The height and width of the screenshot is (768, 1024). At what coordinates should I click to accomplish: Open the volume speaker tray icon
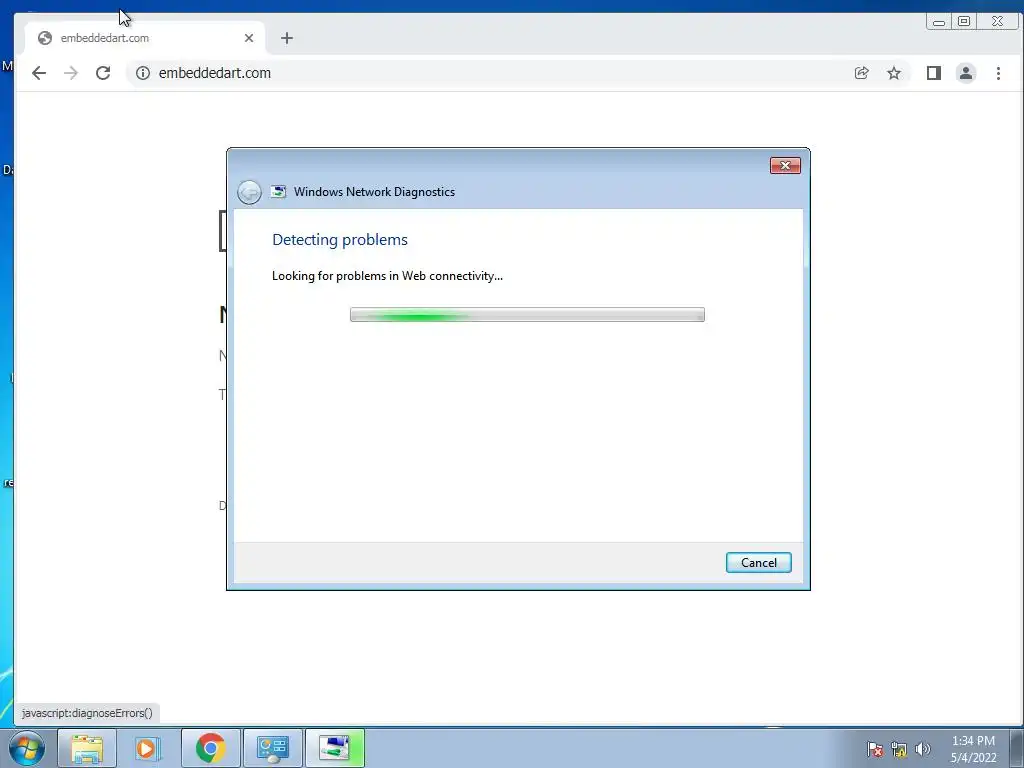click(923, 749)
